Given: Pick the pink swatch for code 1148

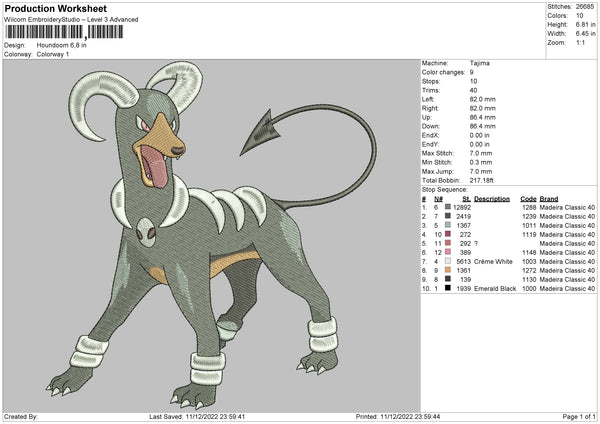Looking at the screenshot, I should (x=447, y=252).
